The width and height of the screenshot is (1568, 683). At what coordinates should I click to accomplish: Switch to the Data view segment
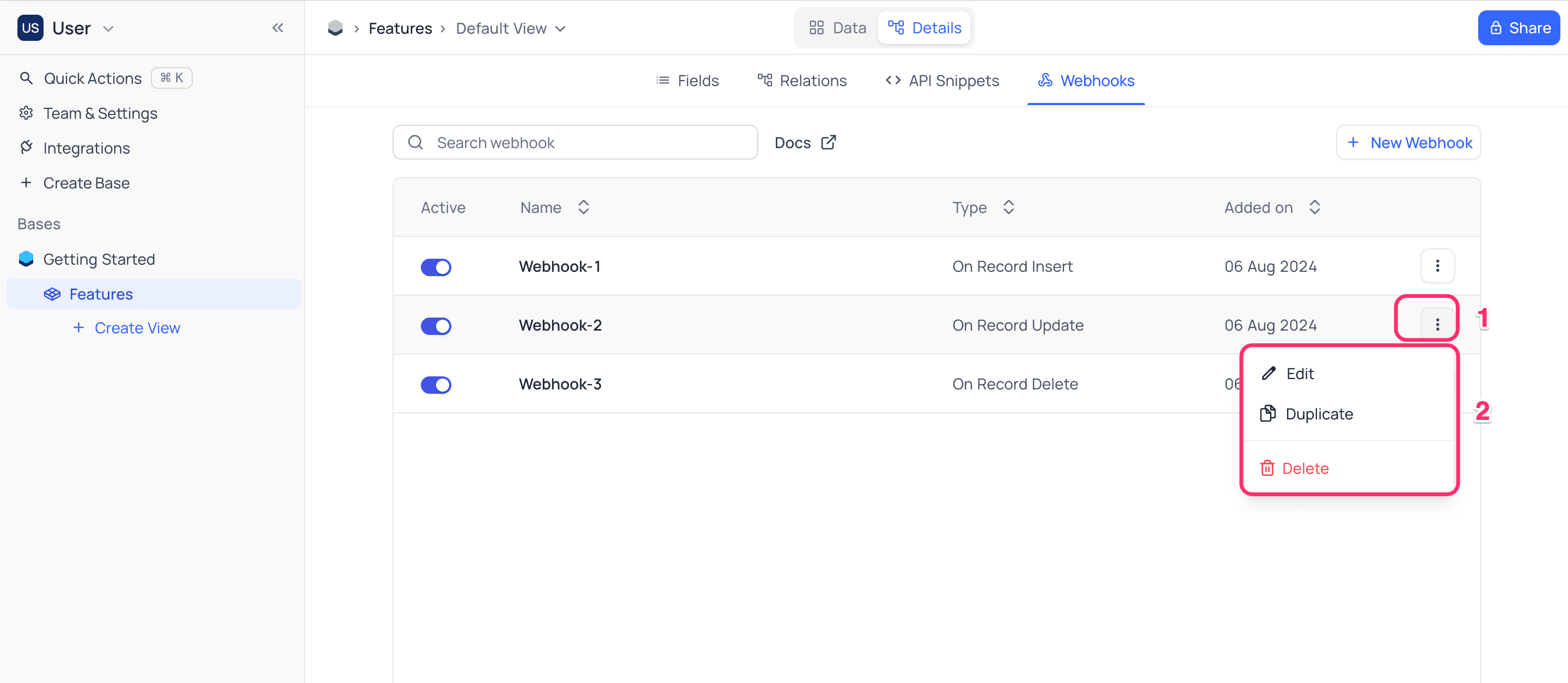836,27
